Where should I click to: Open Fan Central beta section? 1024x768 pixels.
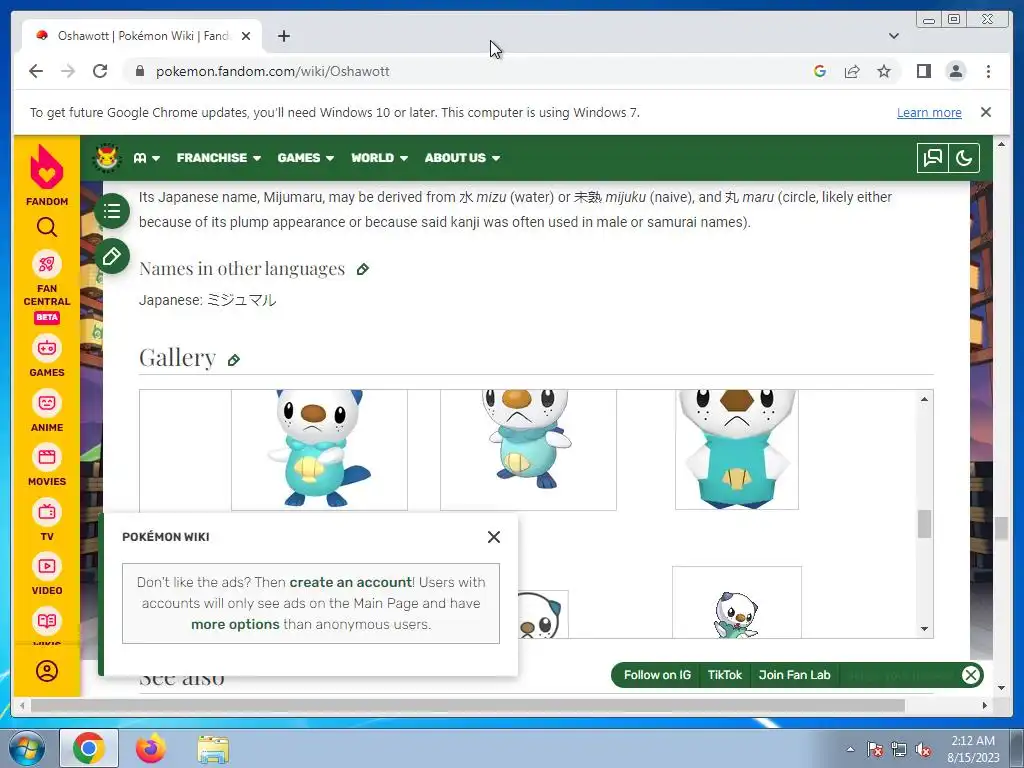[46, 287]
